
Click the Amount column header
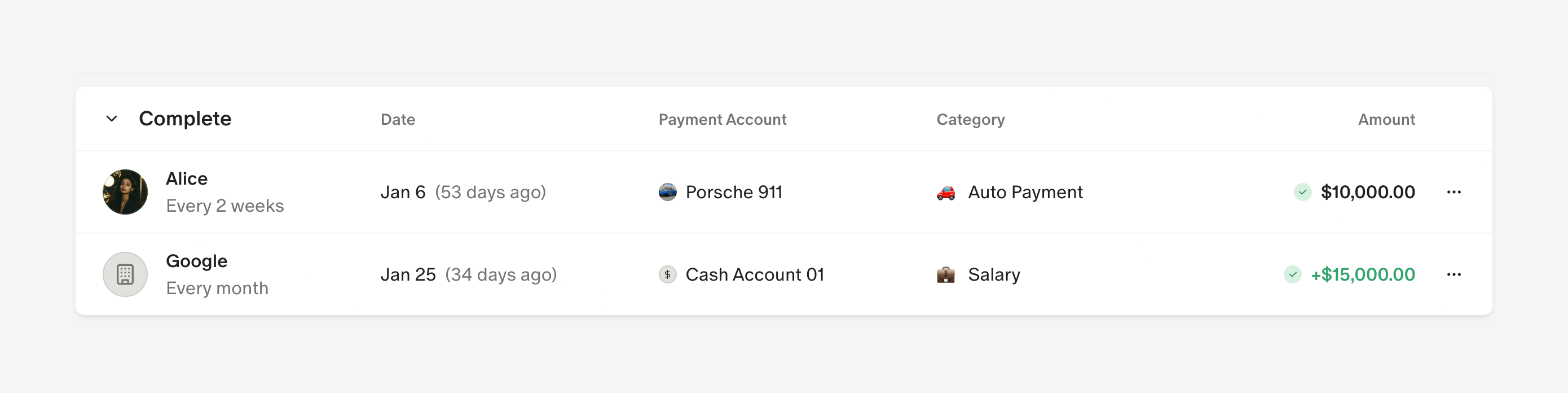click(1386, 119)
